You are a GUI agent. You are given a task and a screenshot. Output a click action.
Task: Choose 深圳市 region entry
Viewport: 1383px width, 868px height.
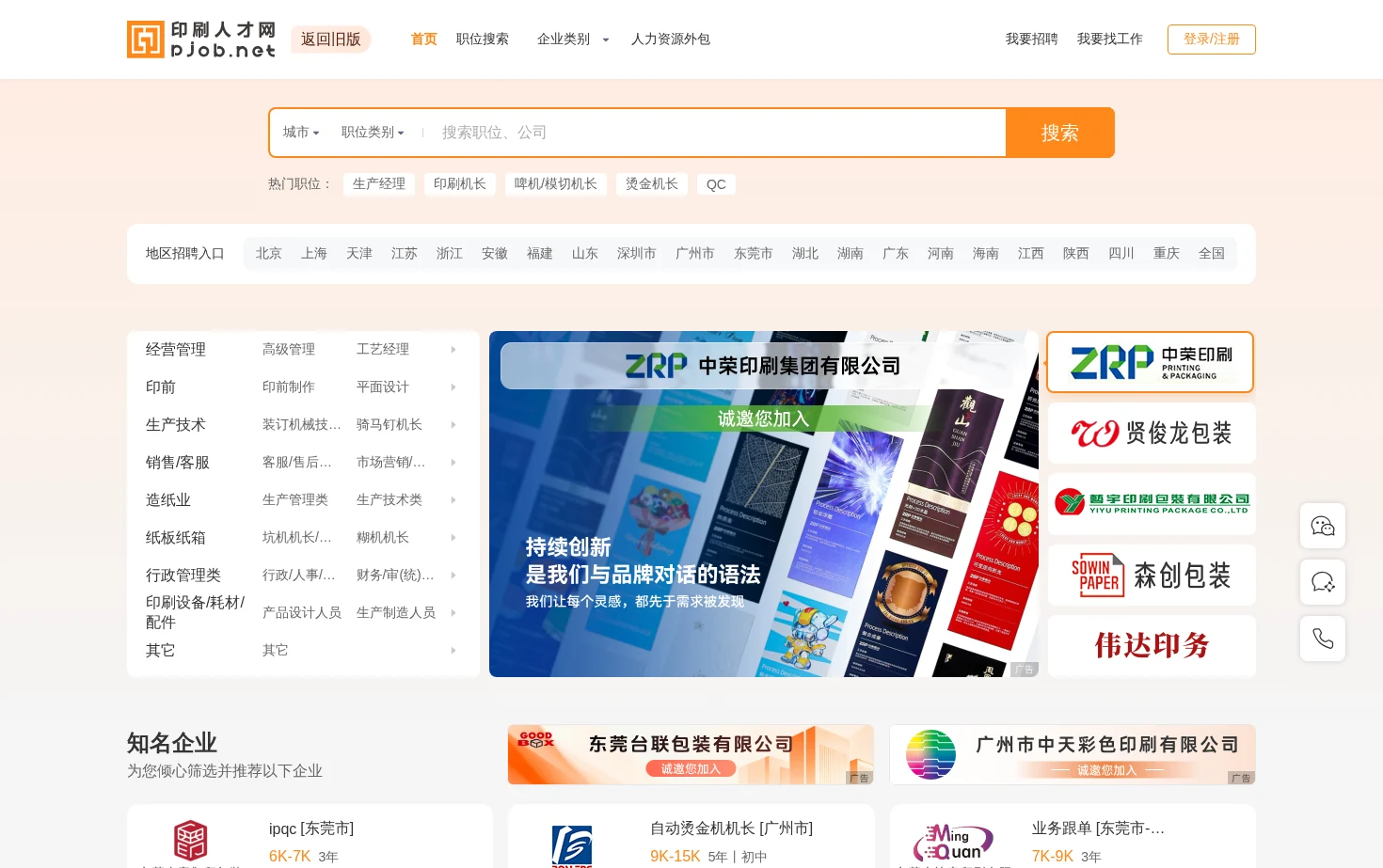pos(637,254)
